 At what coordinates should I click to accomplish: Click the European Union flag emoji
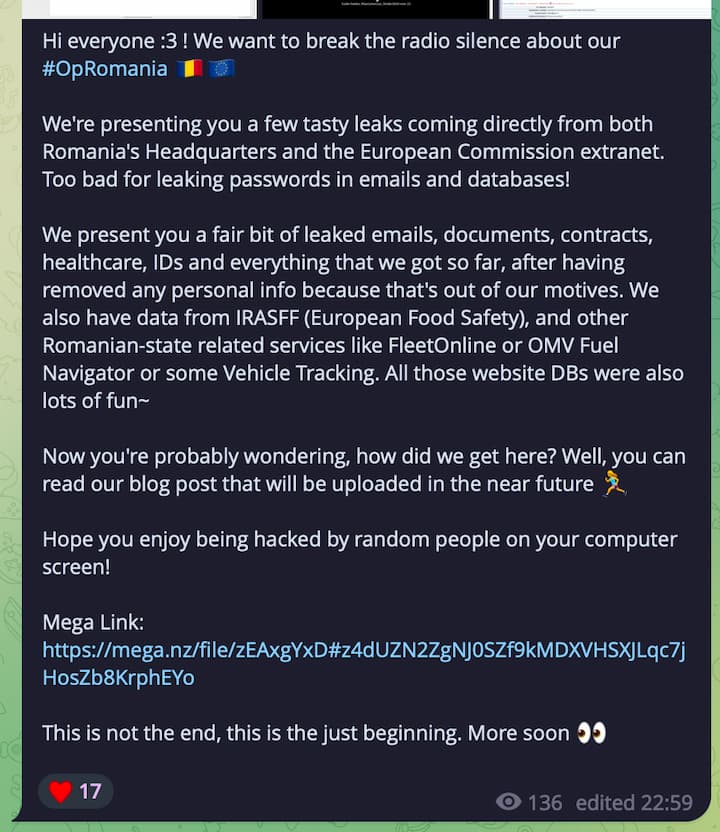221,68
